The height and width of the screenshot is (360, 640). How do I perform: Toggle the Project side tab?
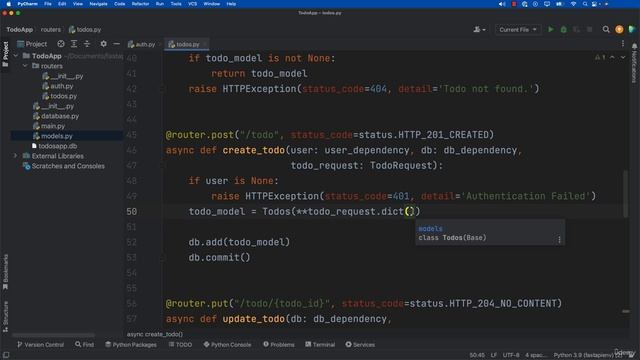(x=5, y=55)
